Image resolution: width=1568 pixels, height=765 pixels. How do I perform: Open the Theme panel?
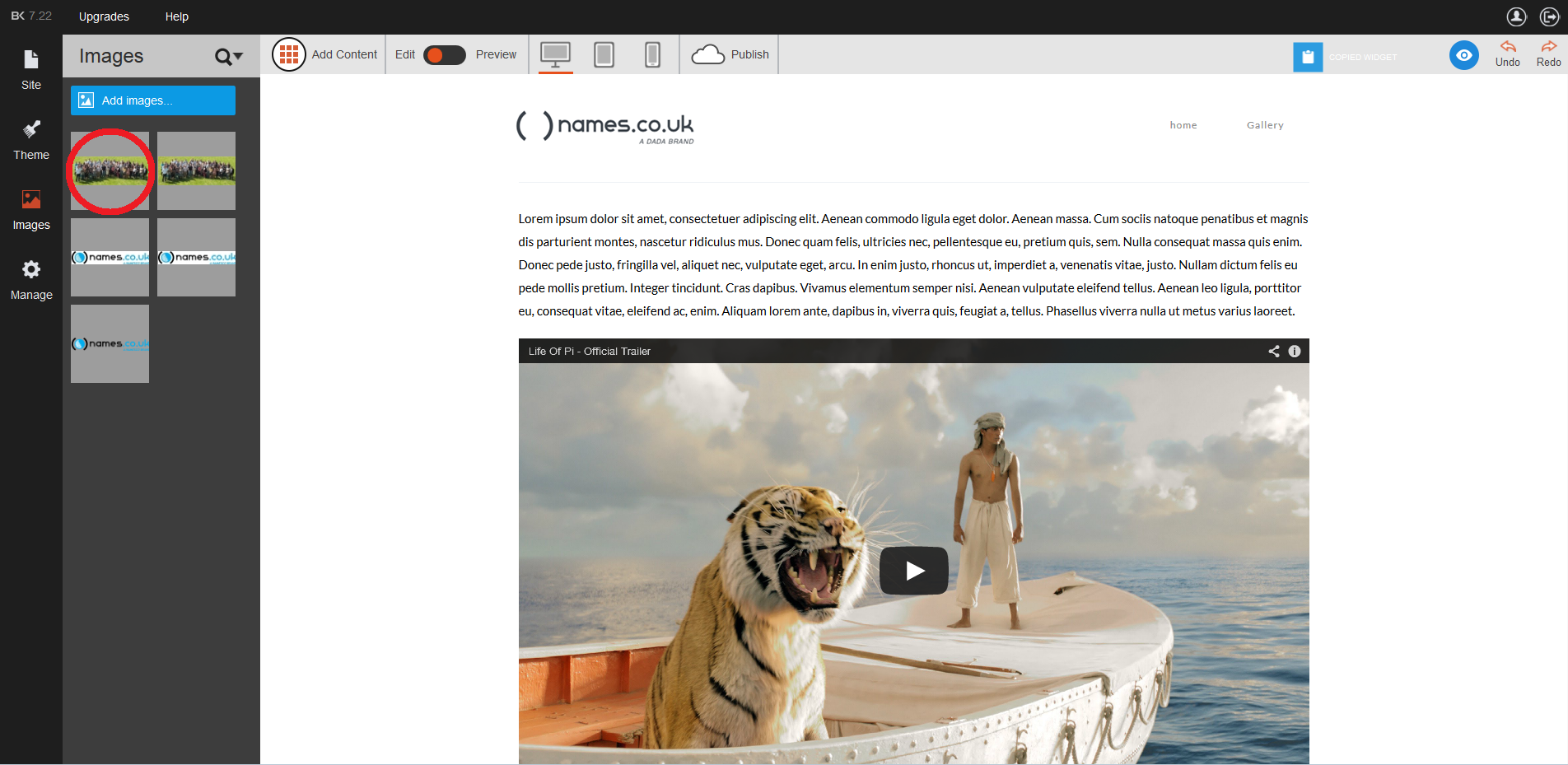pos(31,140)
